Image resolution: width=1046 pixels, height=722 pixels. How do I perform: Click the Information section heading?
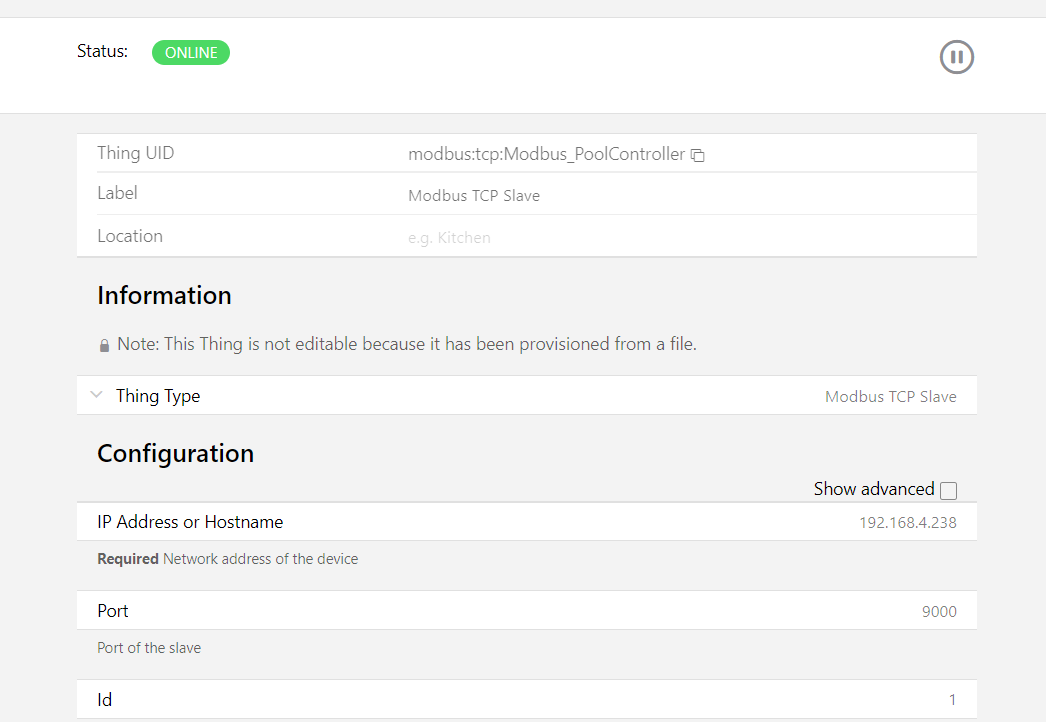pos(164,296)
